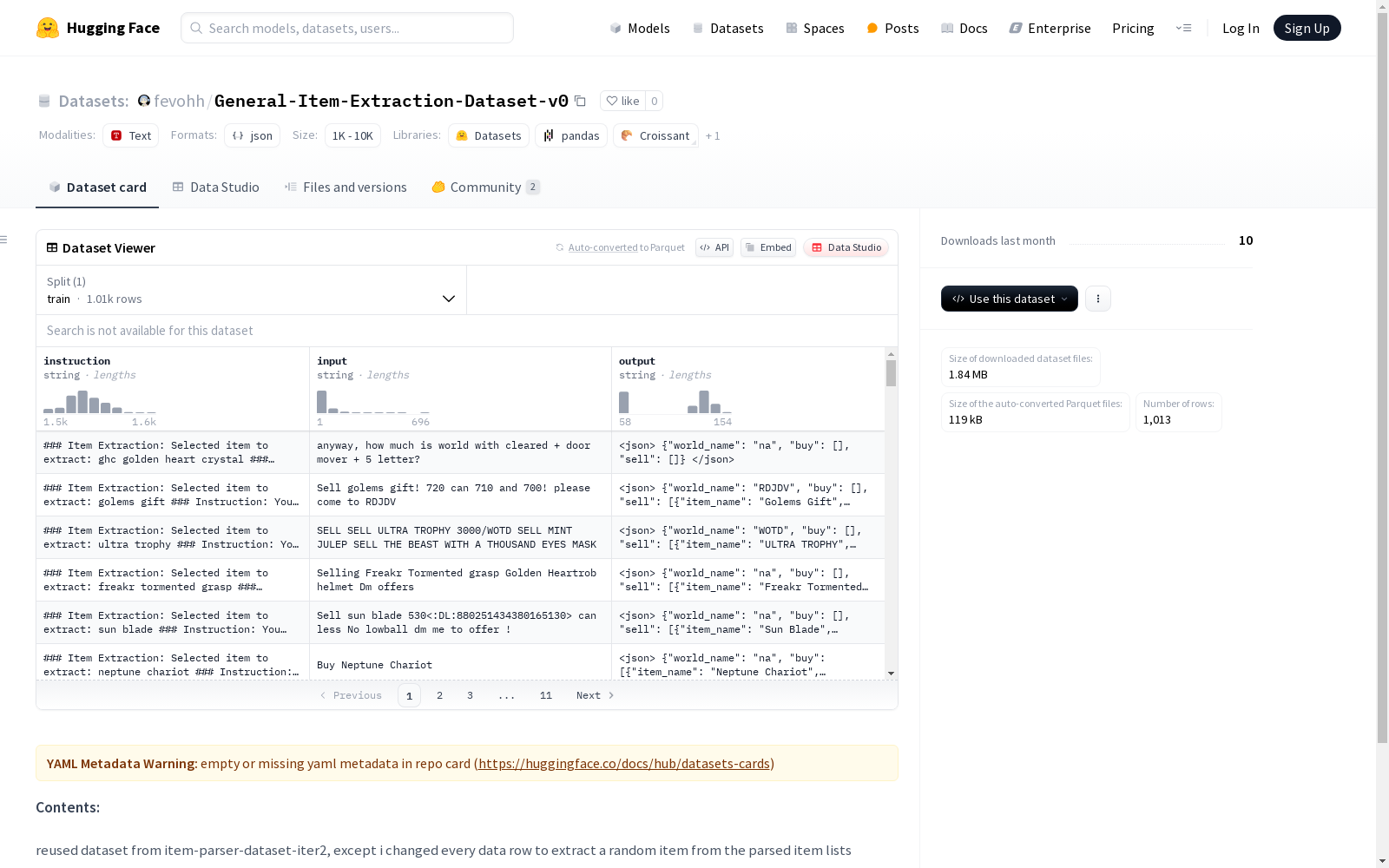Open the Text modality tag

click(130, 135)
